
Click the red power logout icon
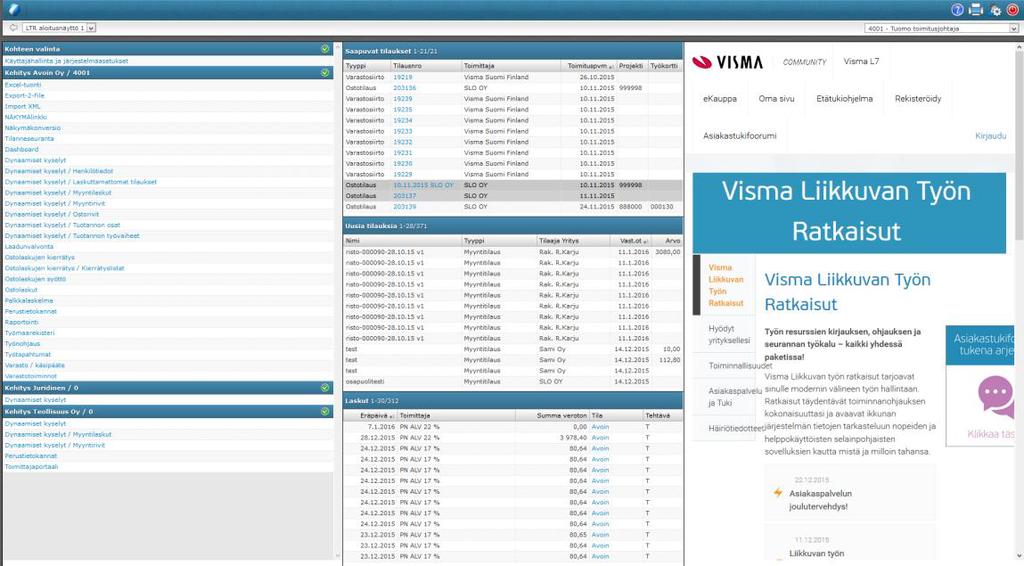1013,10
